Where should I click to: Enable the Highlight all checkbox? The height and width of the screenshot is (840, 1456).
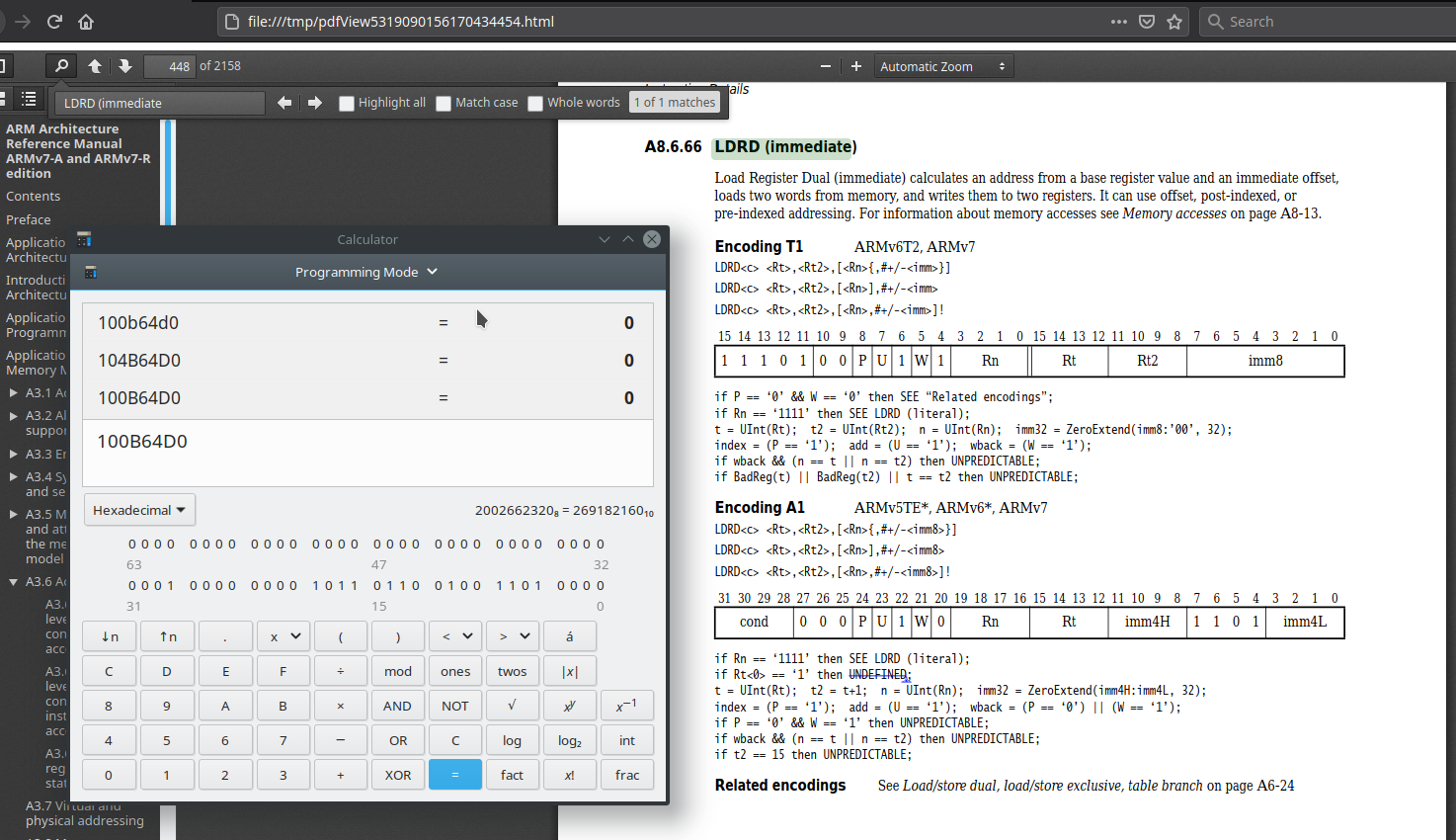tap(347, 103)
